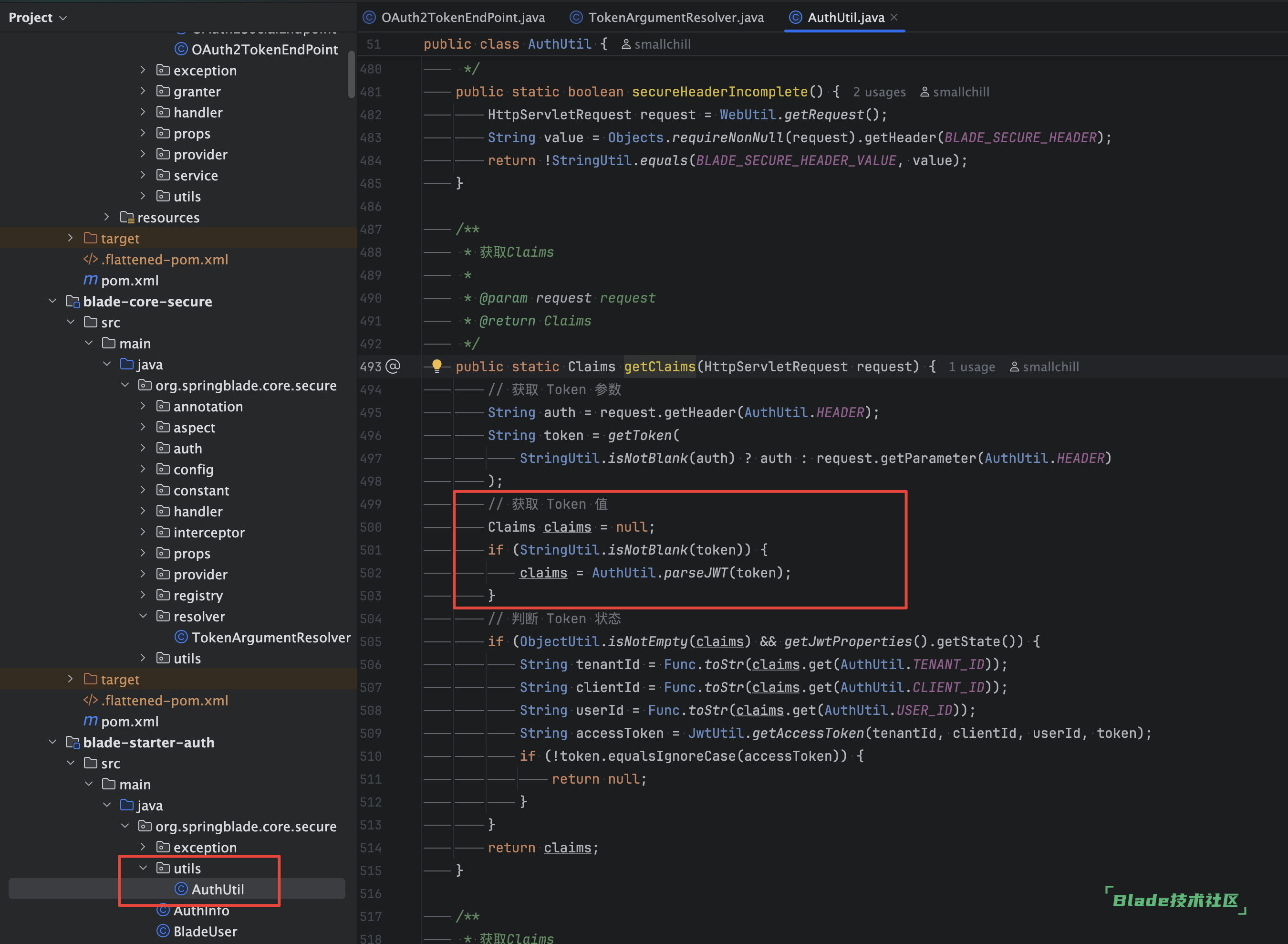Viewport: 1288px width, 944px height.
Task: Click the AuthUtil.java tab class icon
Action: point(796,18)
